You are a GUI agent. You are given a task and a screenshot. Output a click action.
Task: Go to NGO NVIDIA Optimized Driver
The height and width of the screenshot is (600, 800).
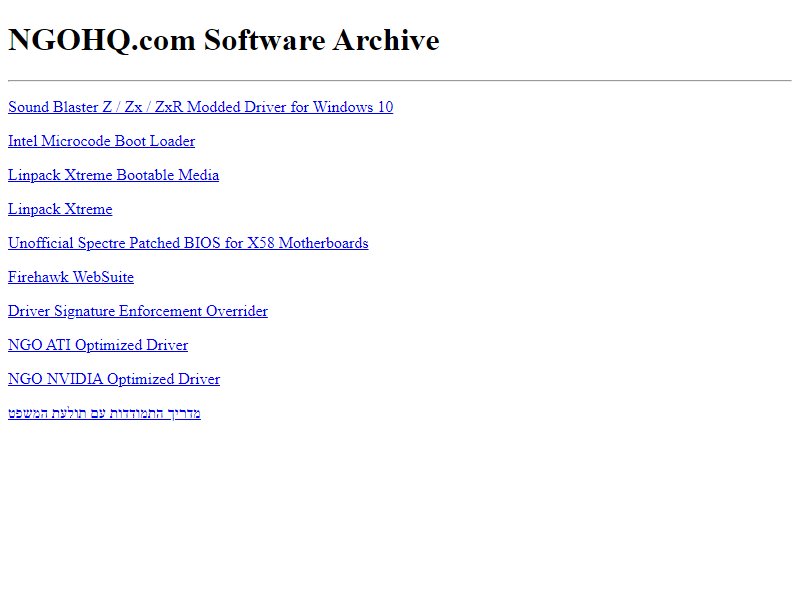point(114,379)
